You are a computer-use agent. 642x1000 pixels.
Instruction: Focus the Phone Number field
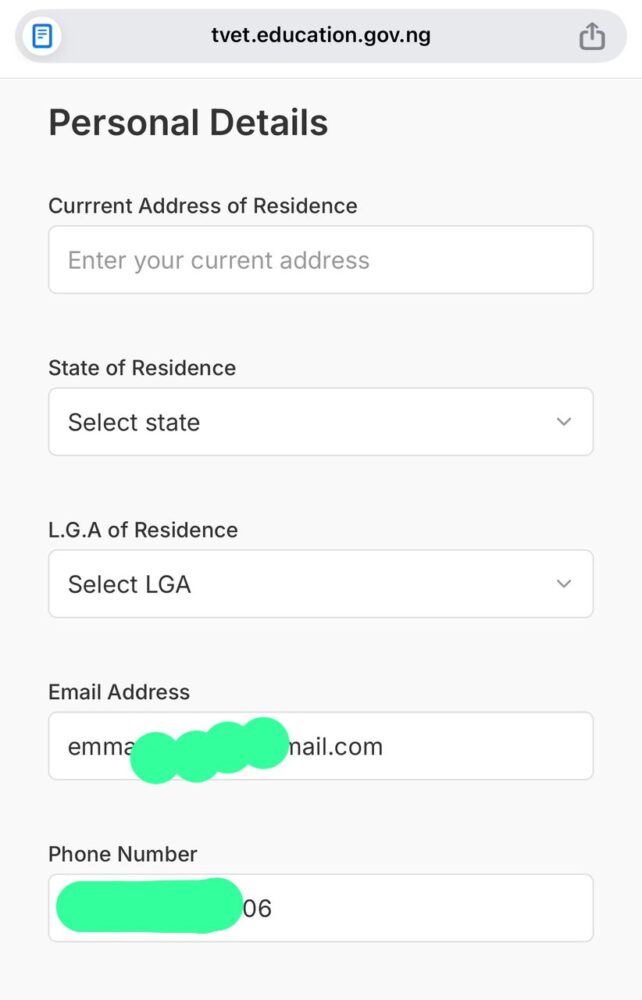click(320, 907)
